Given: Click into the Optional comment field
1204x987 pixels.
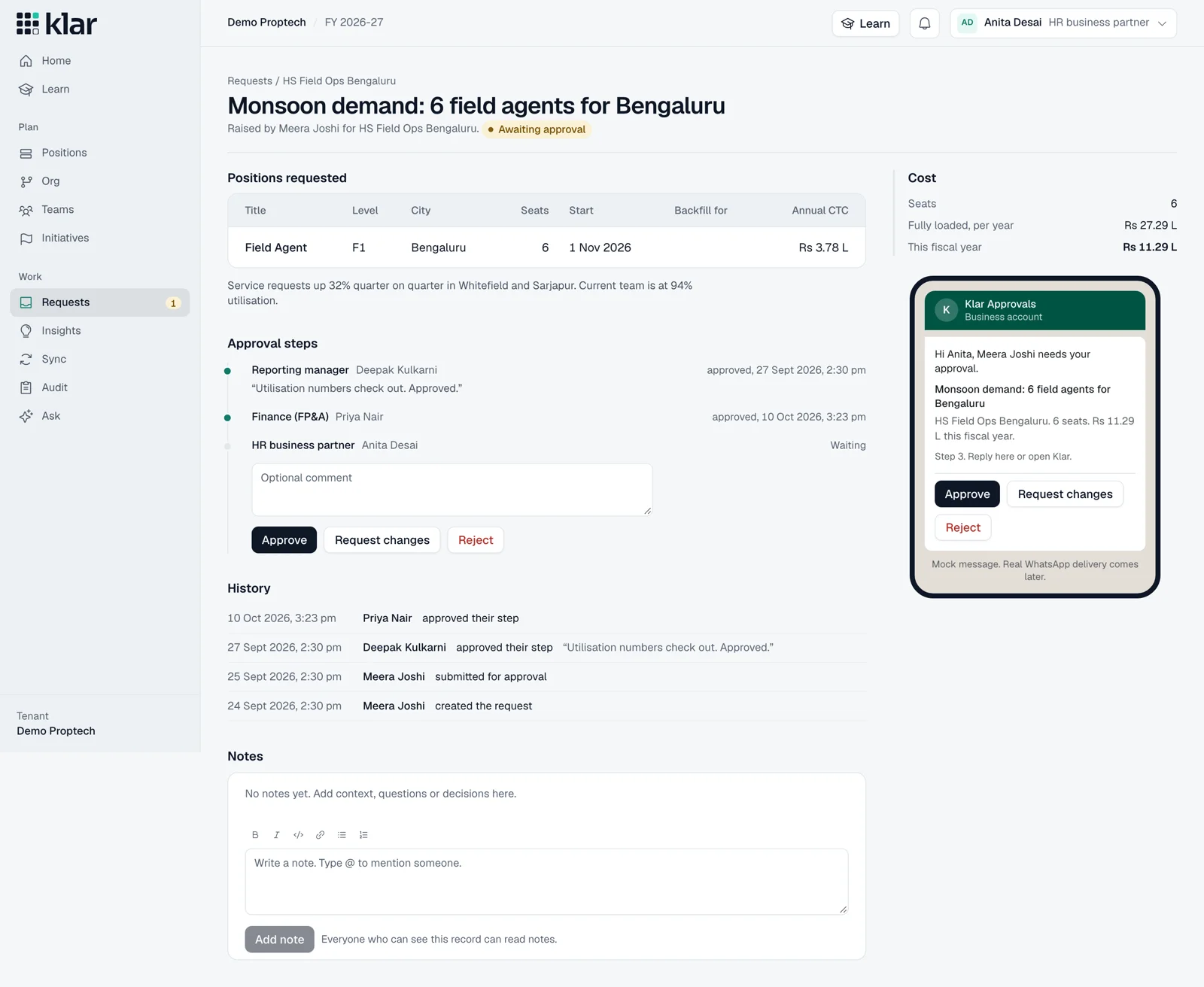Looking at the screenshot, I should (x=451, y=490).
